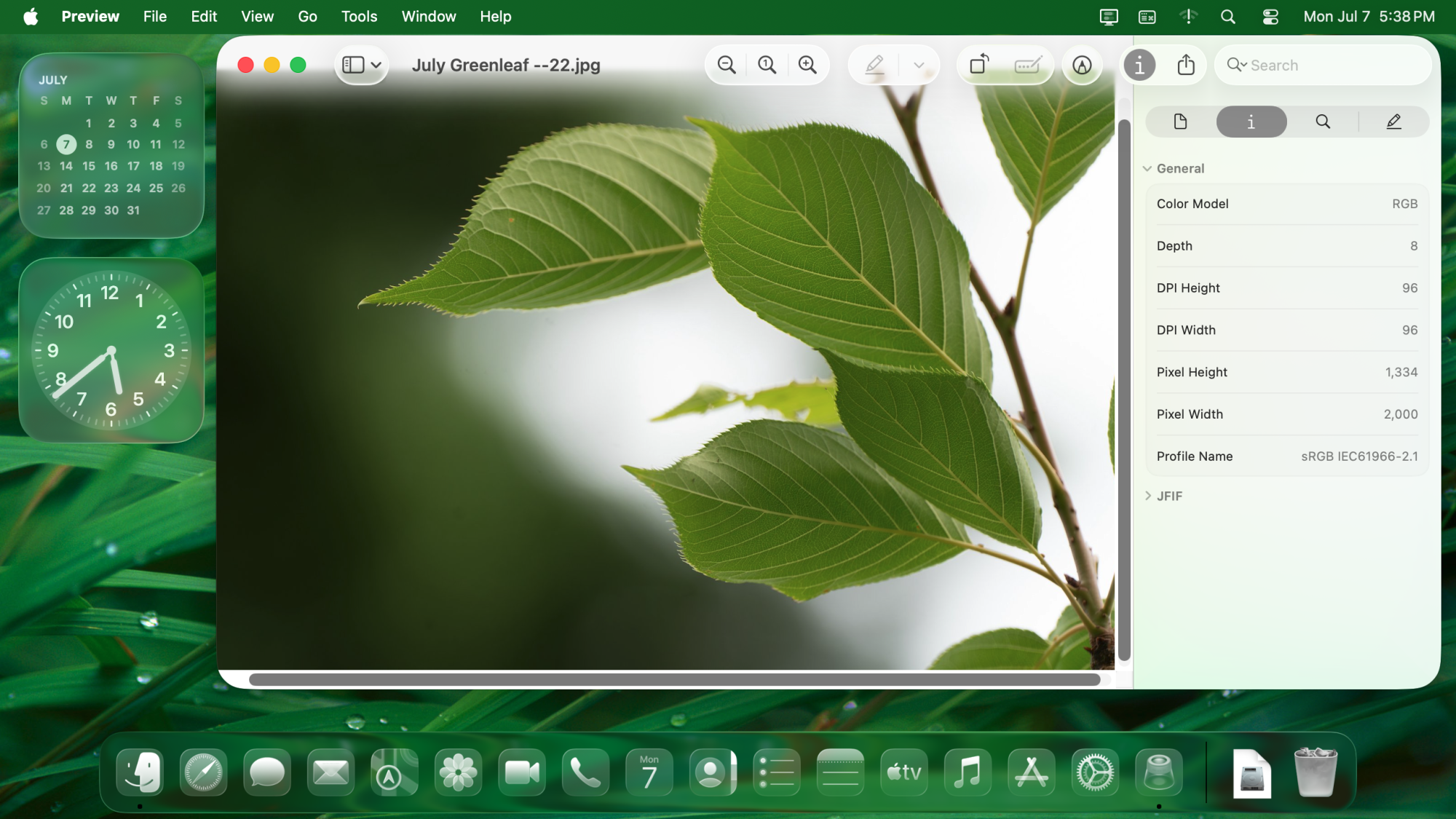Screen dimensions: 1456x819
Task: Expand the JFIF section
Action: (x=1147, y=496)
